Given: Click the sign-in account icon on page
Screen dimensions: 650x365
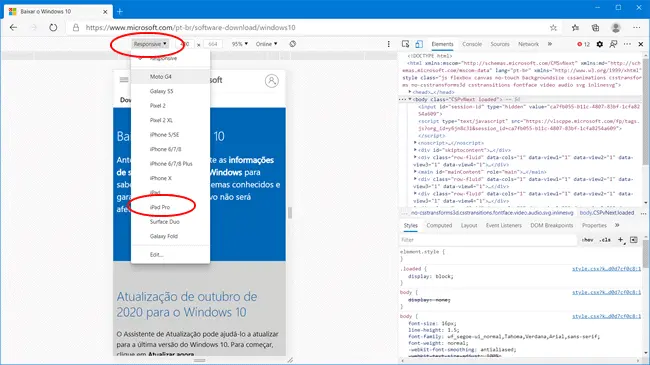Looking at the screenshot, I should tap(272, 80).
